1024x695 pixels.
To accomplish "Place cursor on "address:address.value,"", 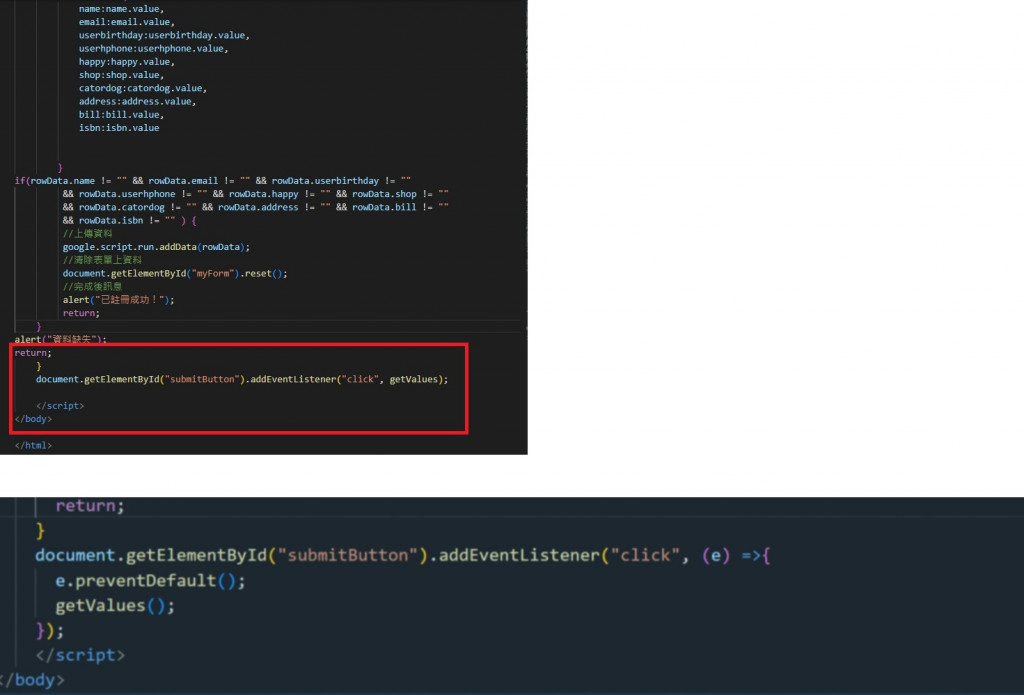I will [x=137, y=101].
